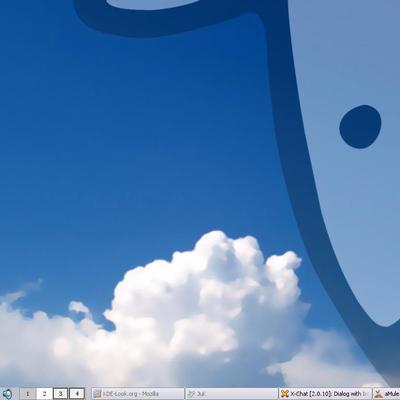Screen dimensions: 400x400
Task: Open the Juk taskbar entry
Action: [231, 394]
